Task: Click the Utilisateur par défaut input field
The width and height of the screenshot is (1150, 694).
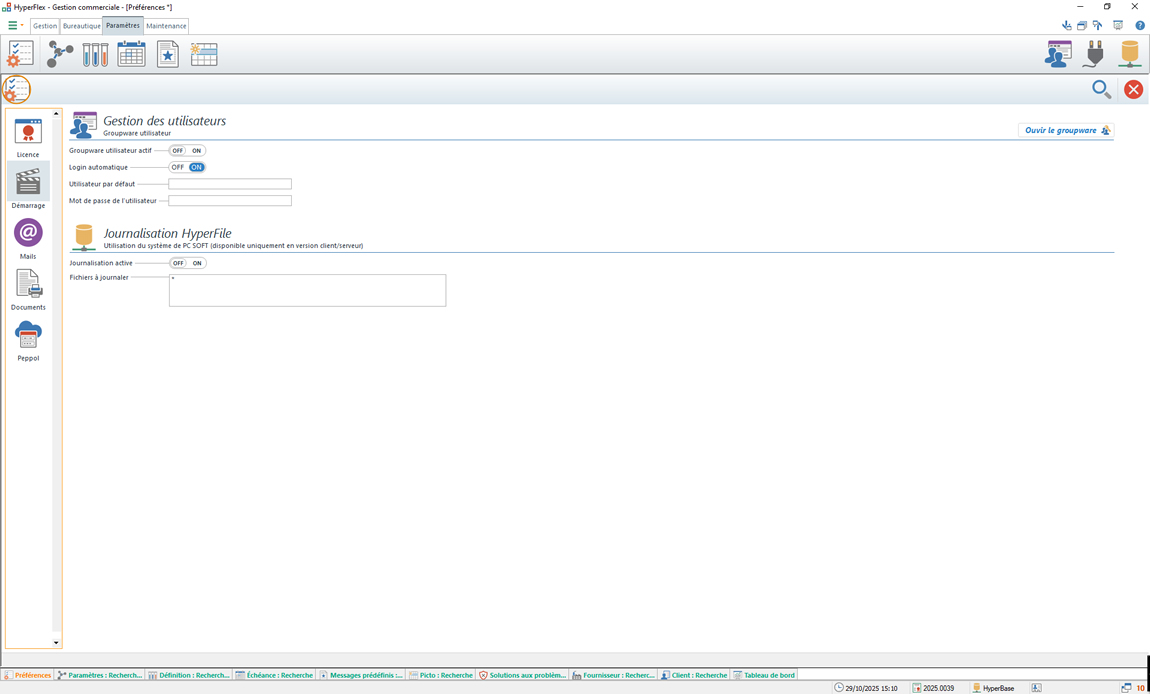Action: tap(230, 184)
